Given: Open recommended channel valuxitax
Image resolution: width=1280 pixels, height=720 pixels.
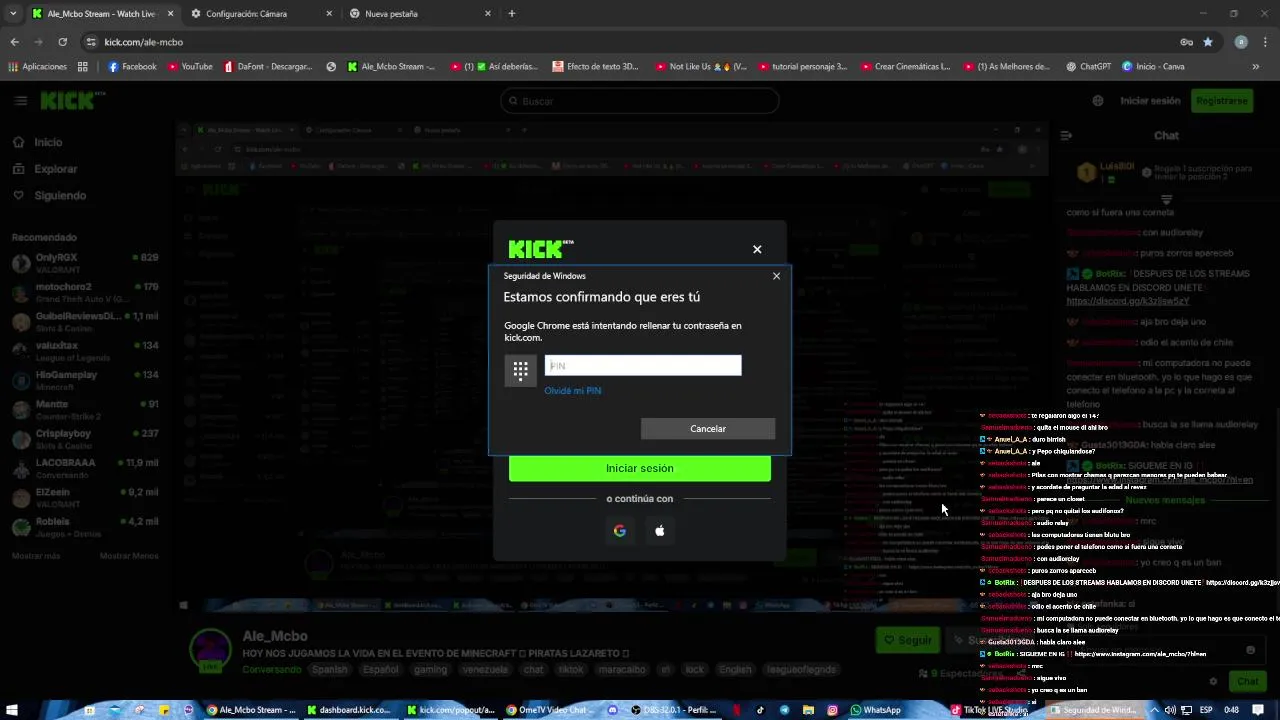Looking at the screenshot, I should (x=85, y=351).
